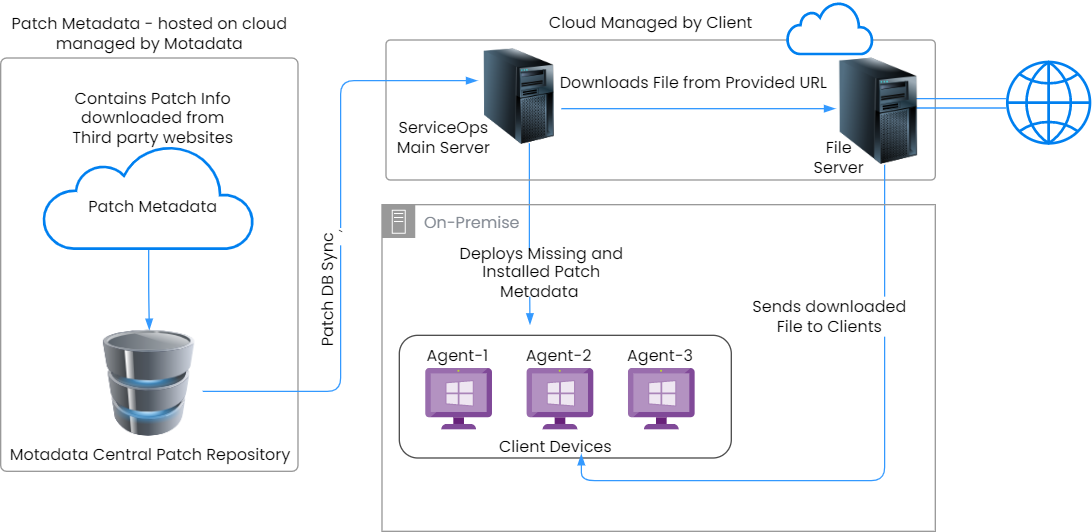1092x532 pixels.
Task: Select 'Contains Patch Info downloaded from Third party websites' text
Action: pos(153,118)
